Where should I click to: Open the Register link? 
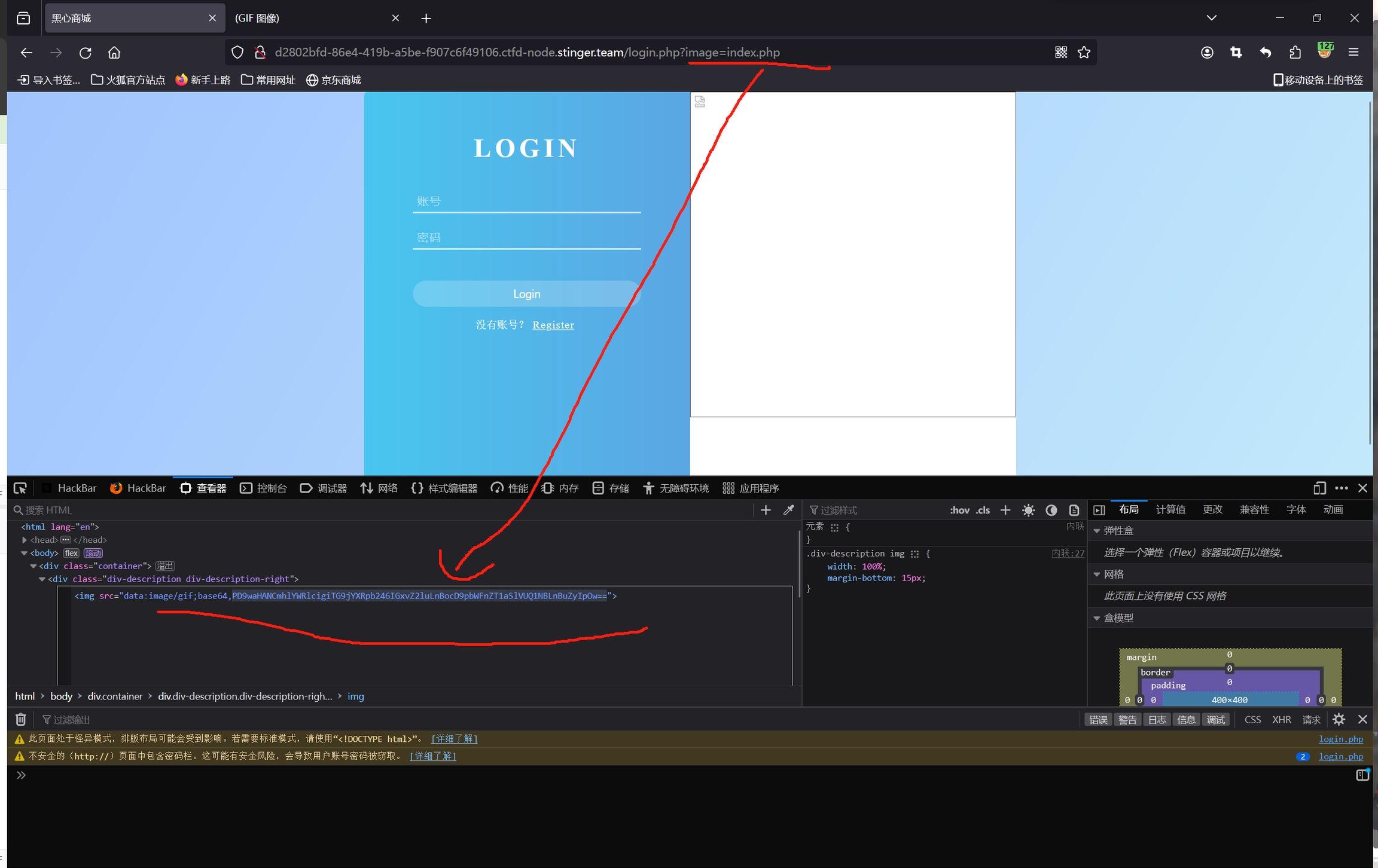553,325
